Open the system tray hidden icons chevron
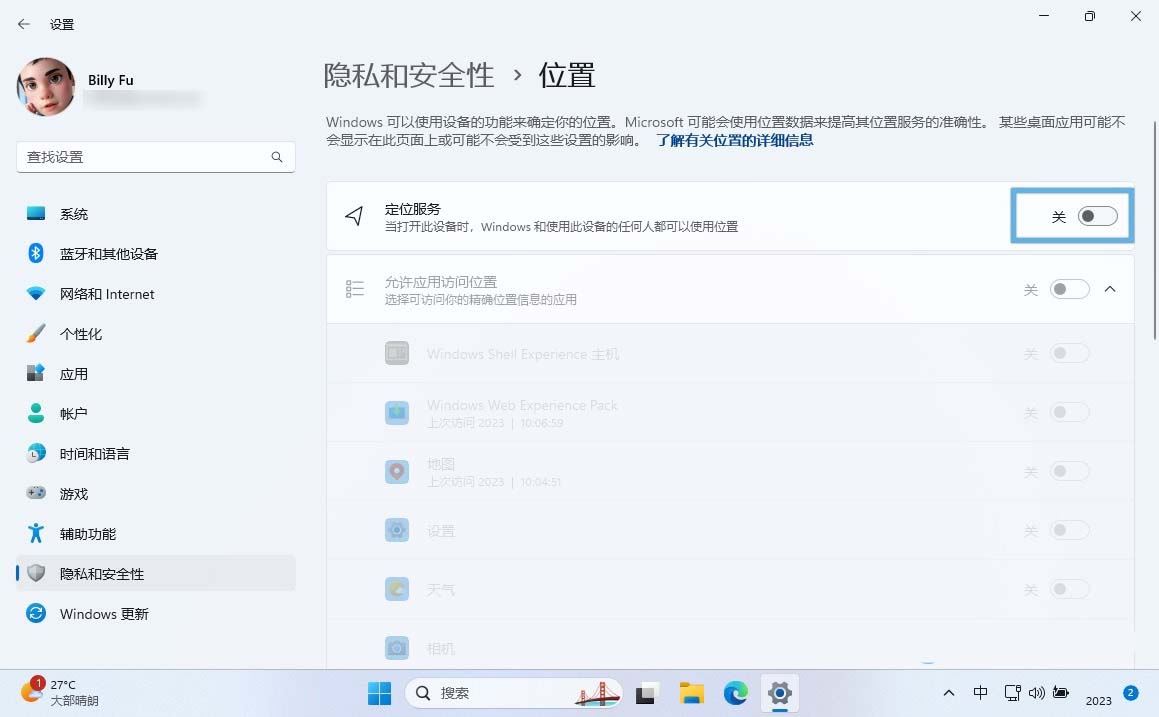This screenshot has width=1159, height=717. click(948, 693)
